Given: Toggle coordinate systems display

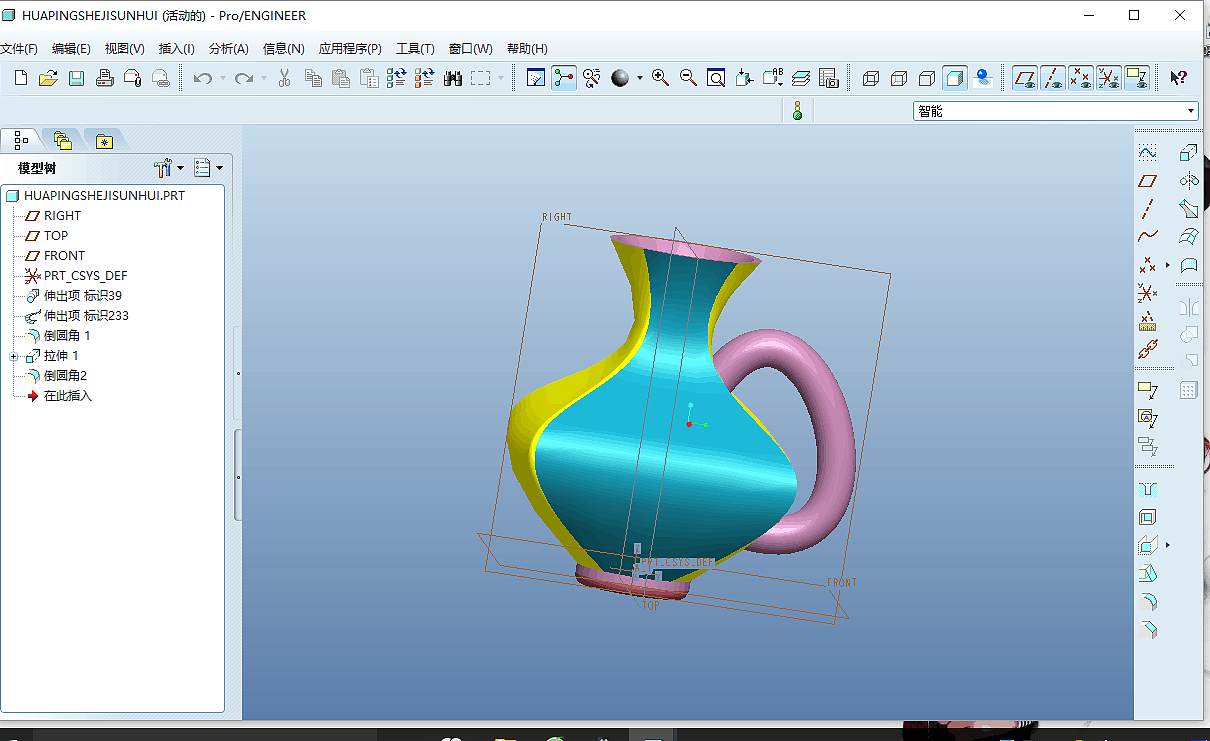Looking at the screenshot, I should 1109,78.
